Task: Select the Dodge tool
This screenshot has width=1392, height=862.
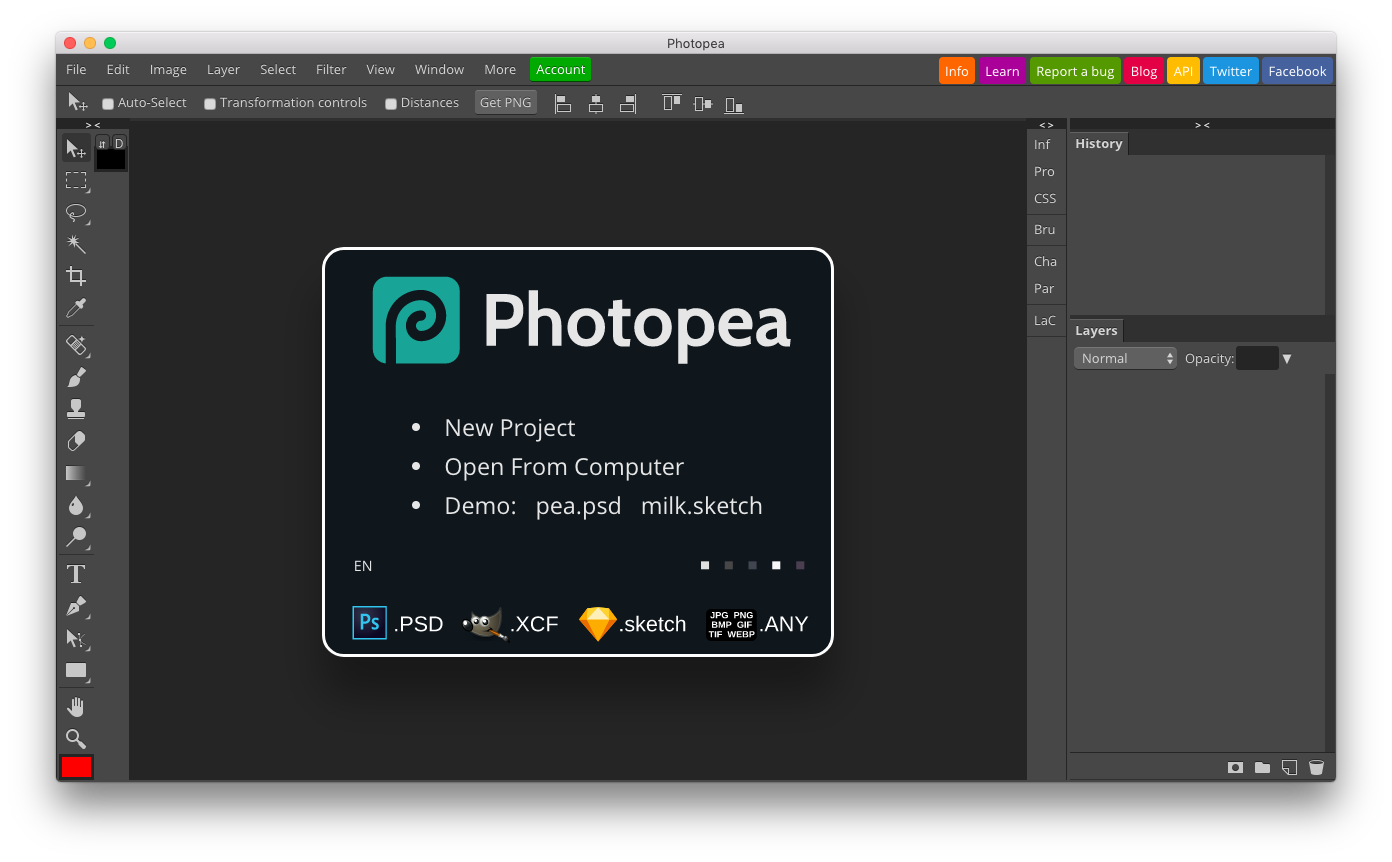Action: (76, 537)
